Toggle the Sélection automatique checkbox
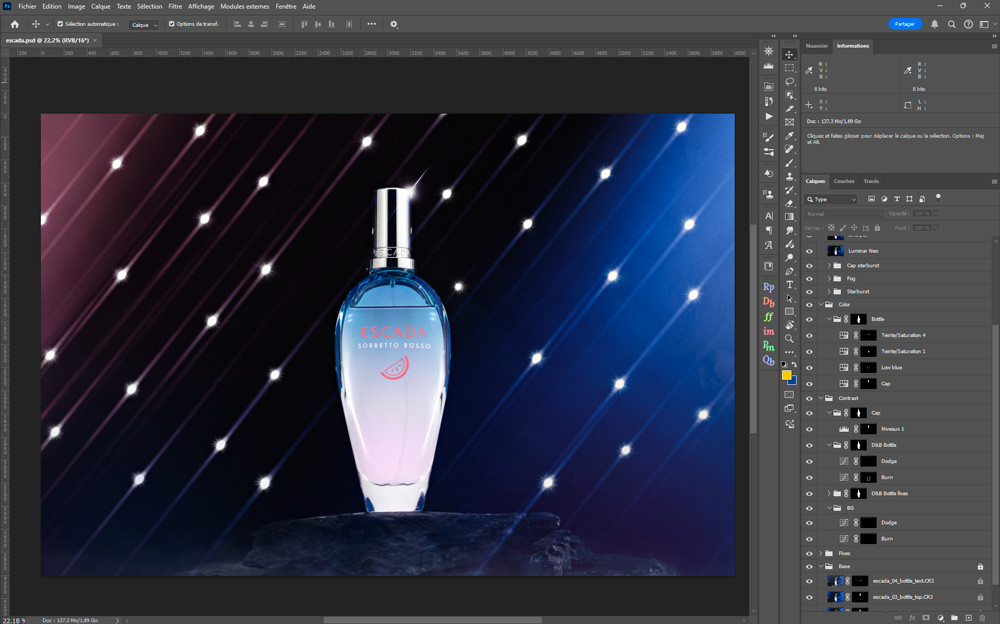Image resolution: width=1000 pixels, height=624 pixels. 60,24
